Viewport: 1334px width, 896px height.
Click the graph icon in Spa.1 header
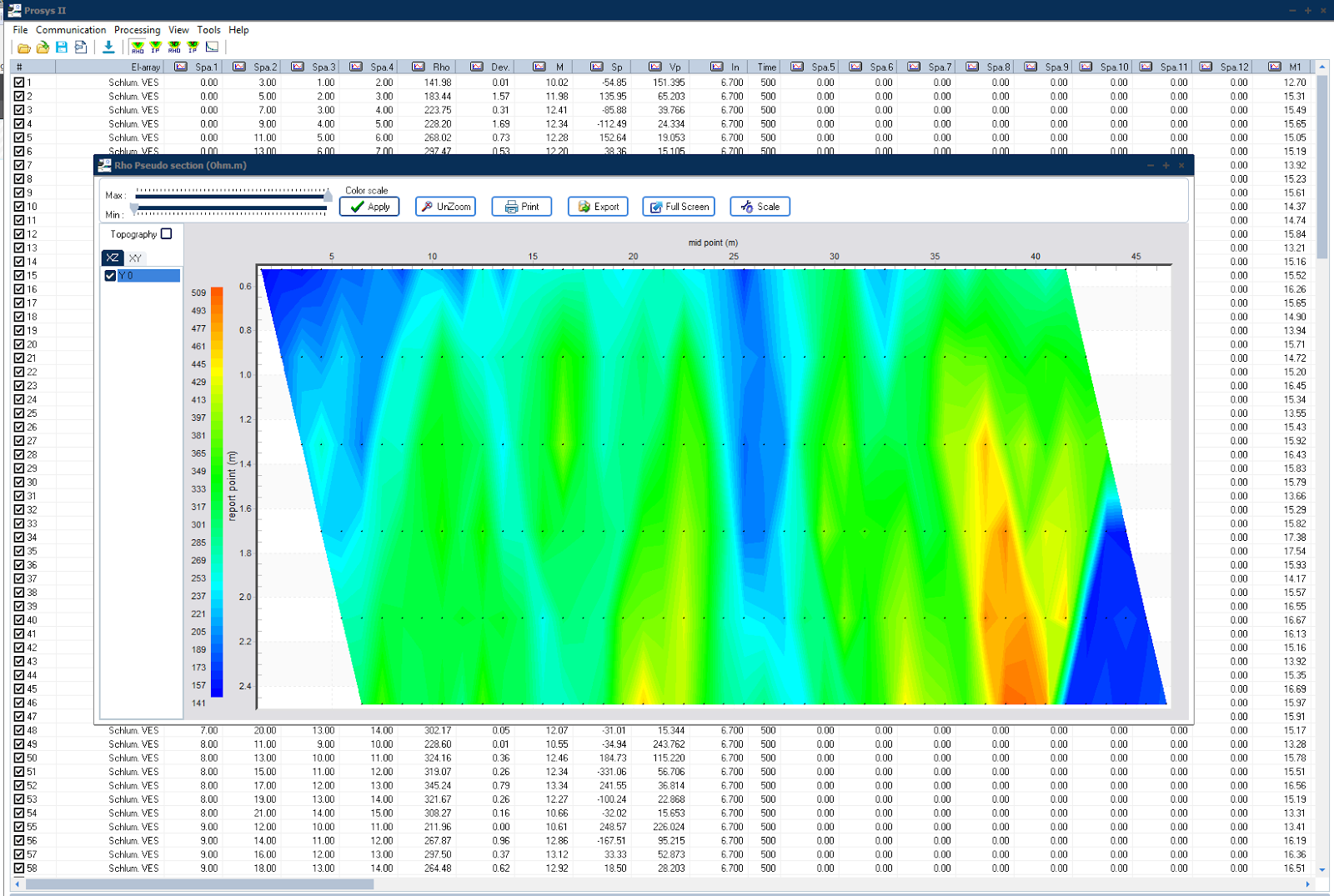tap(181, 67)
